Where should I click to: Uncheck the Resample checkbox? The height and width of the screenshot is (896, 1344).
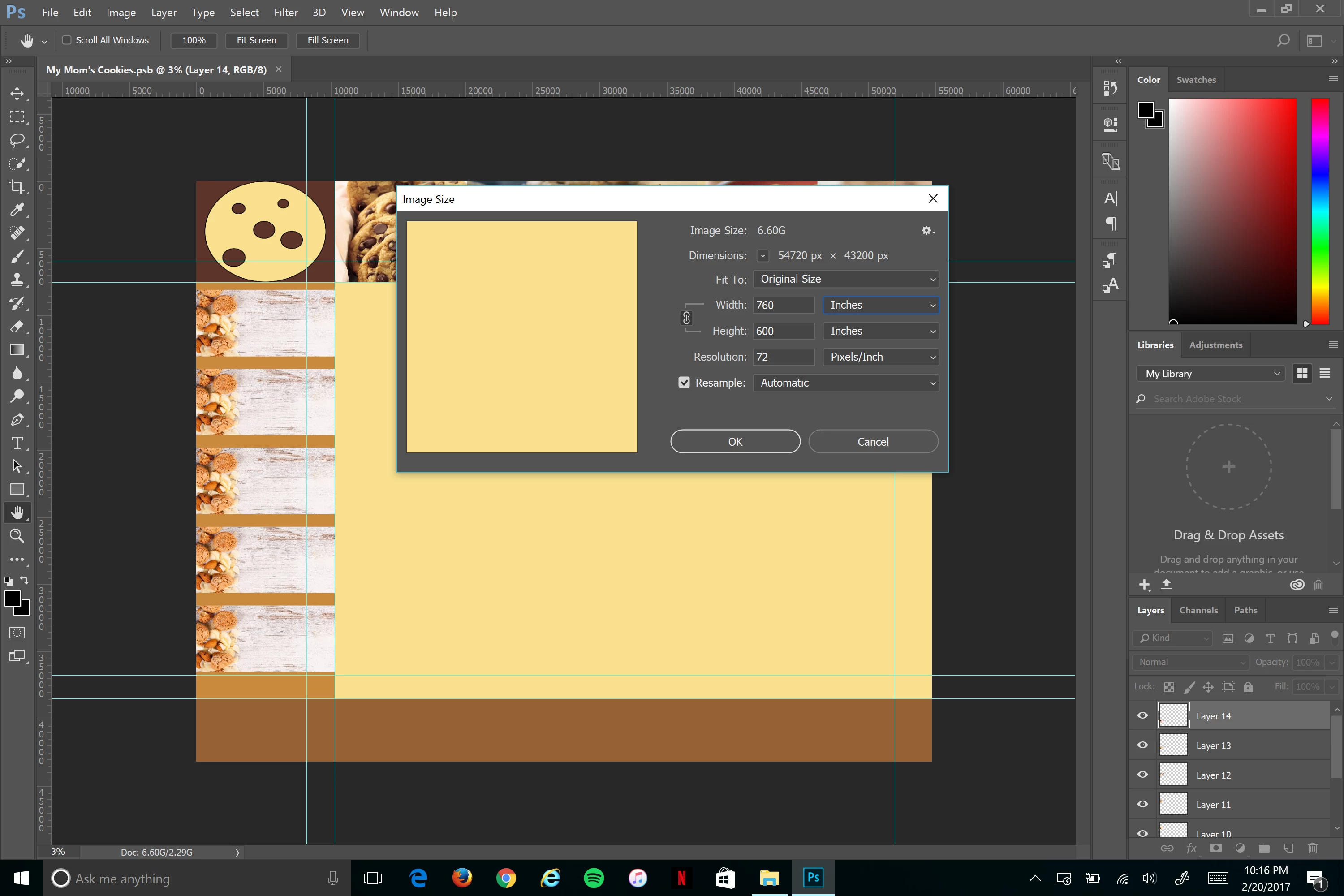pos(684,382)
